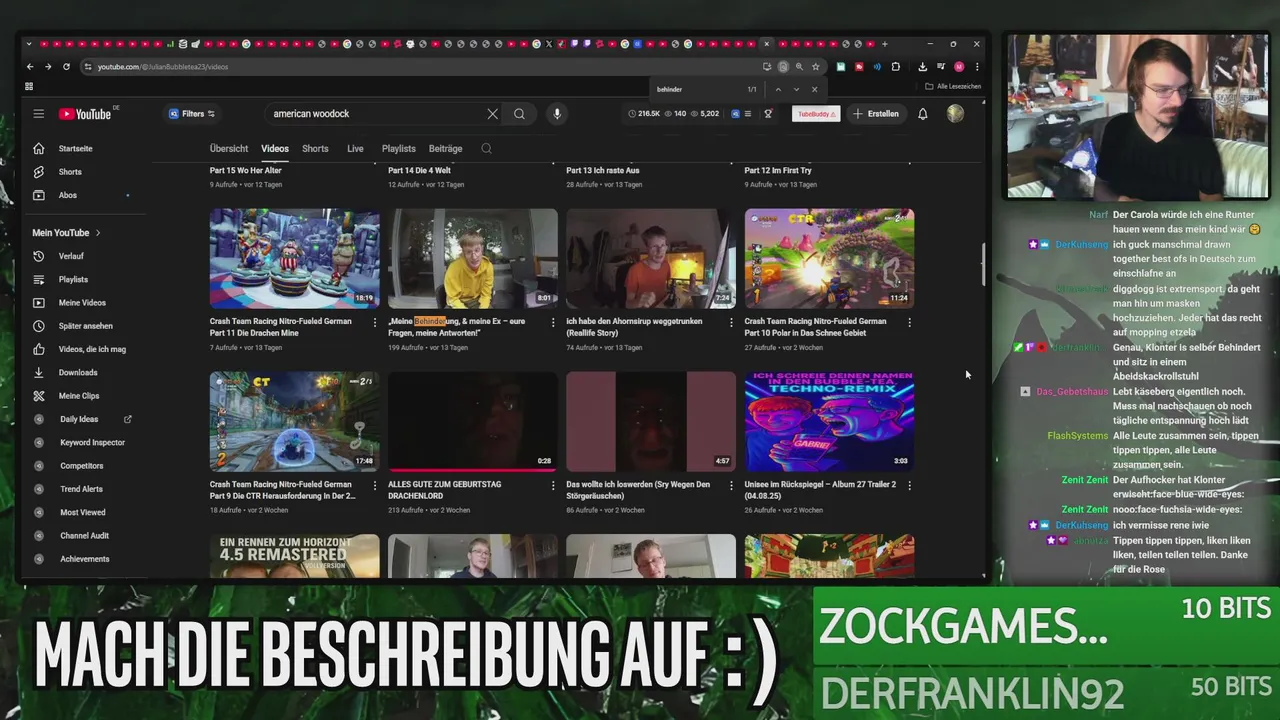Click the browser address bar URL
1280x720 pixels.
163,67
